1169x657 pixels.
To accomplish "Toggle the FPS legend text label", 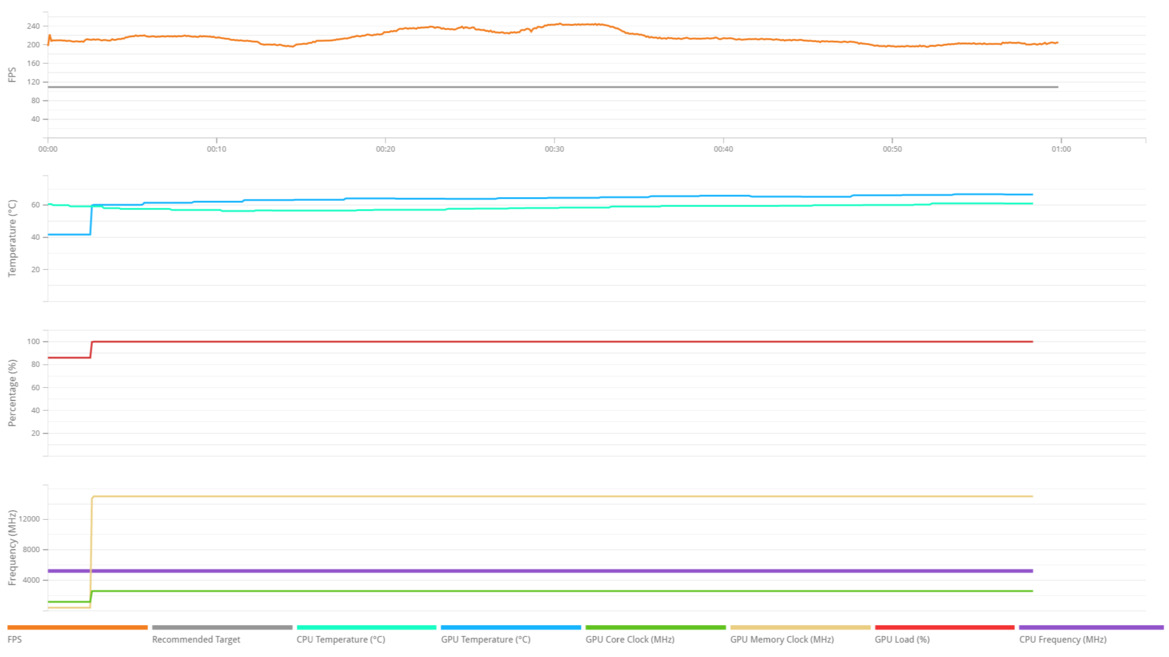I will pyautogui.click(x=15, y=640).
